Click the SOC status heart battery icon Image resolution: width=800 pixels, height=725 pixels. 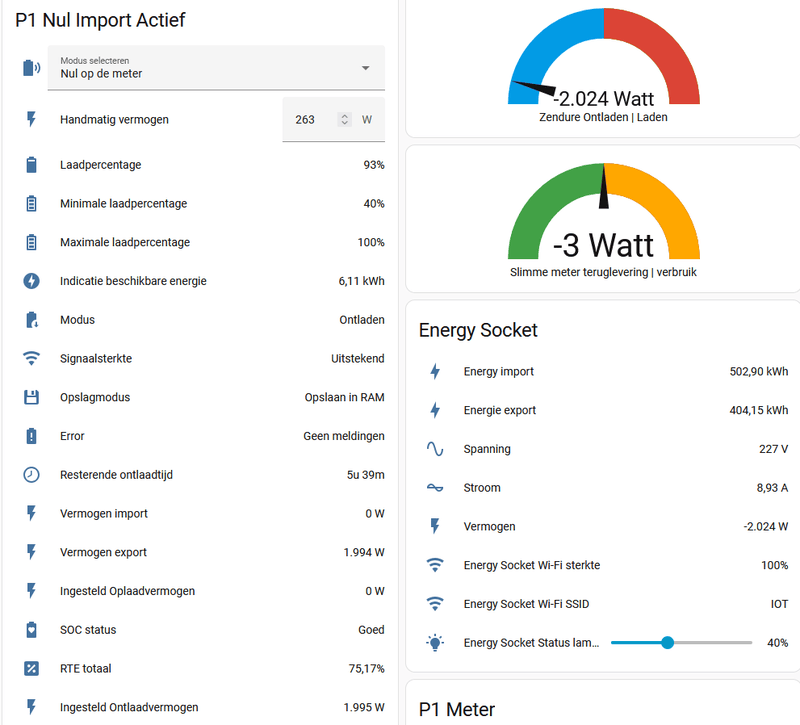(32, 630)
